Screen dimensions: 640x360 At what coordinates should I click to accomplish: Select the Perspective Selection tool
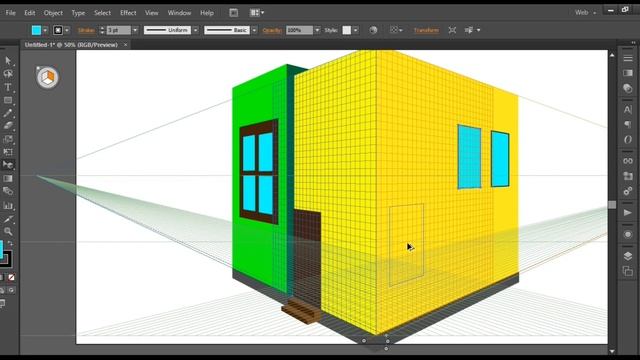click(x=8, y=165)
